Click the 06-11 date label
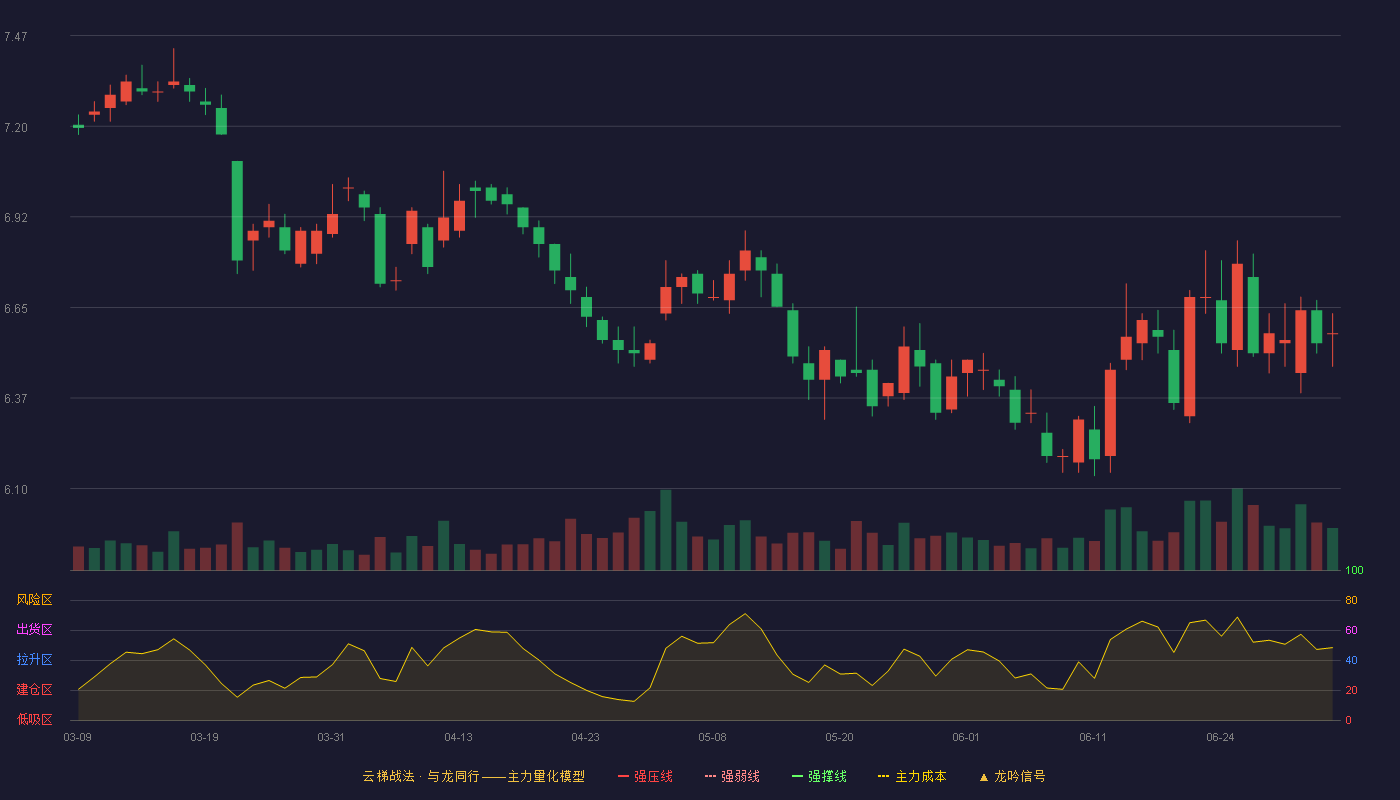 [1094, 737]
